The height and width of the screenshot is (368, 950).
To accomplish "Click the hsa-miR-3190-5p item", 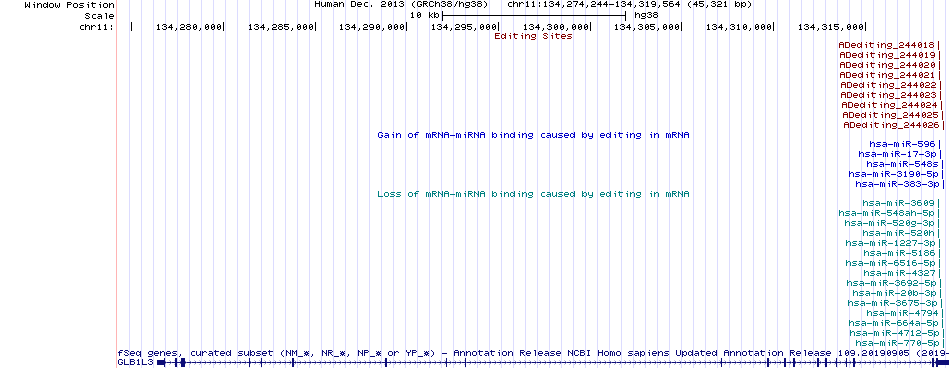I will click(895, 174).
